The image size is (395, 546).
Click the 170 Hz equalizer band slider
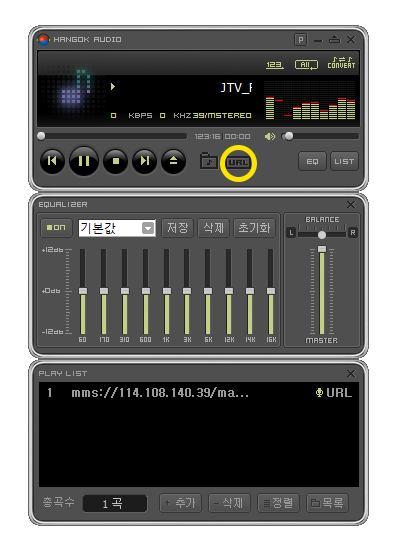coord(103,291)
